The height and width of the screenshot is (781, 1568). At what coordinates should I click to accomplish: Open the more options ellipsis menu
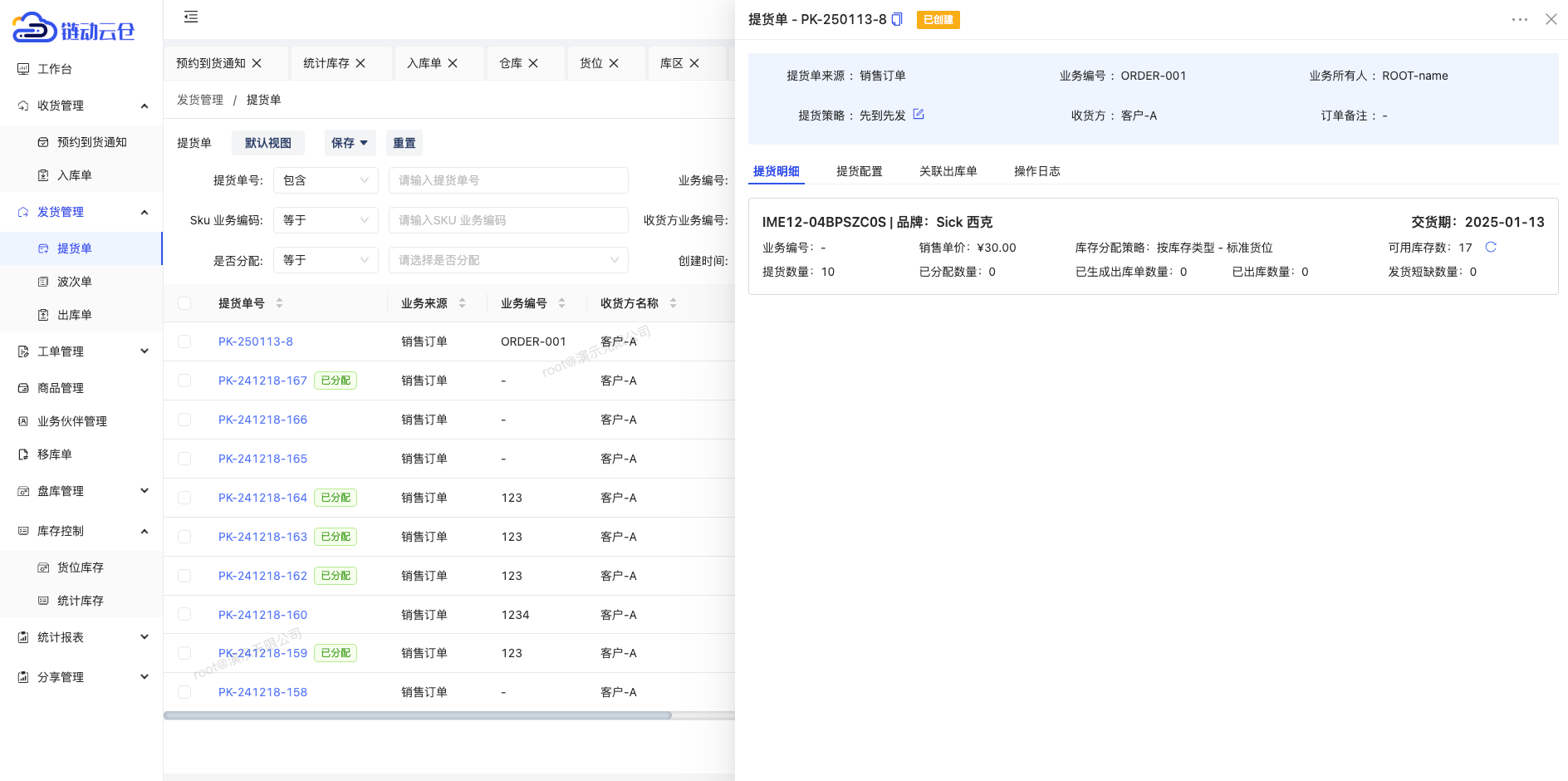[1519, 19]
